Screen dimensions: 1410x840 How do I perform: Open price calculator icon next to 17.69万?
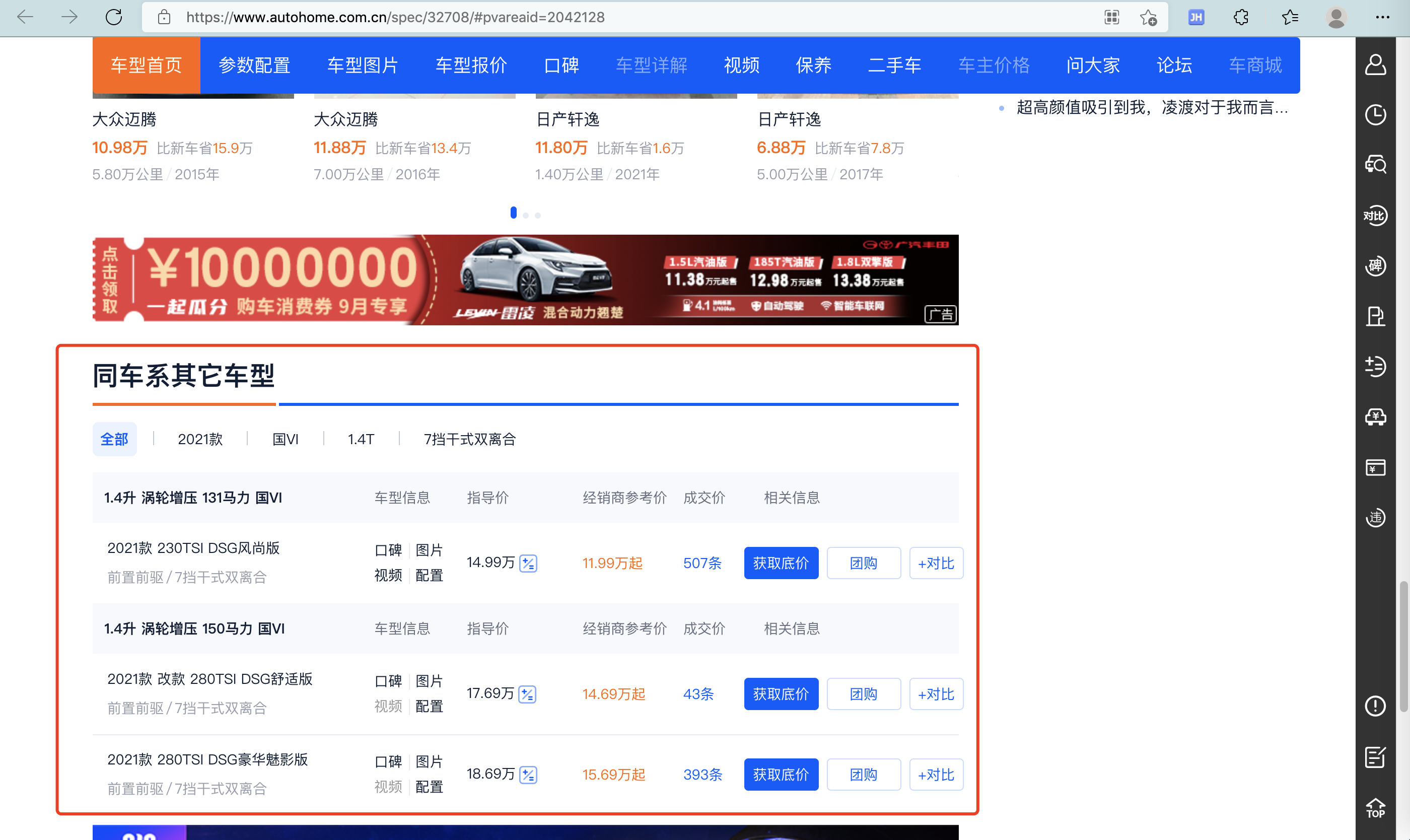point(528,694)
